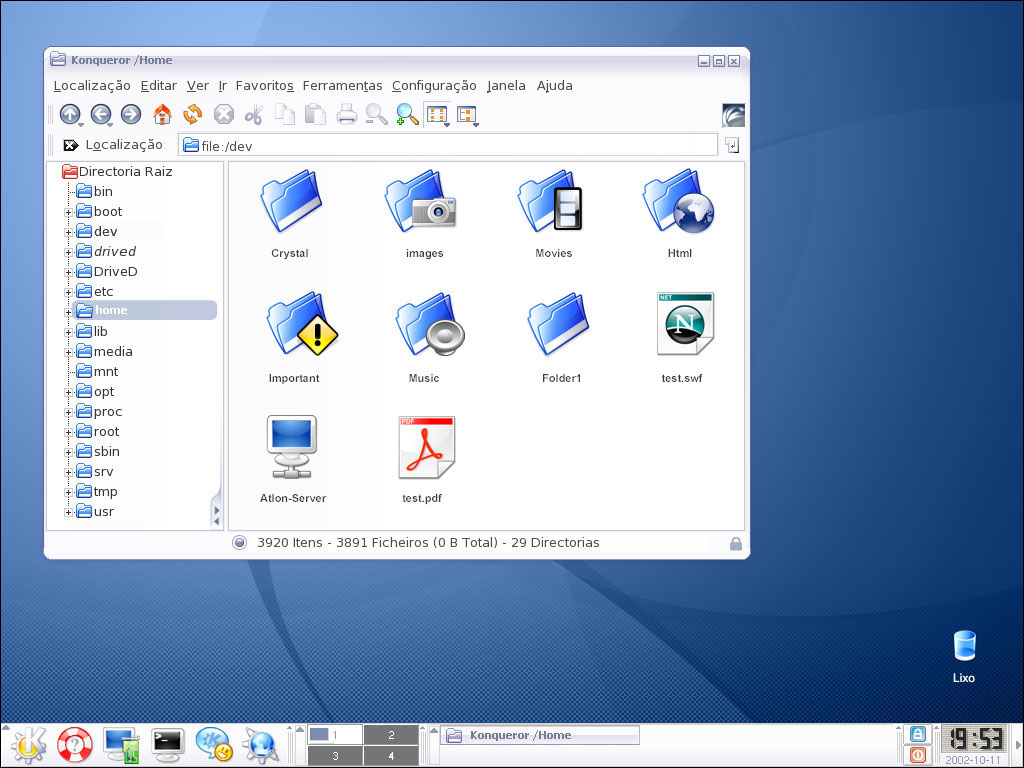Image resolution: width=1024 pixels, height=768 pixels.
Task: Open the Configuração menu
Action: pyautogui.click(x=434, y=86)
